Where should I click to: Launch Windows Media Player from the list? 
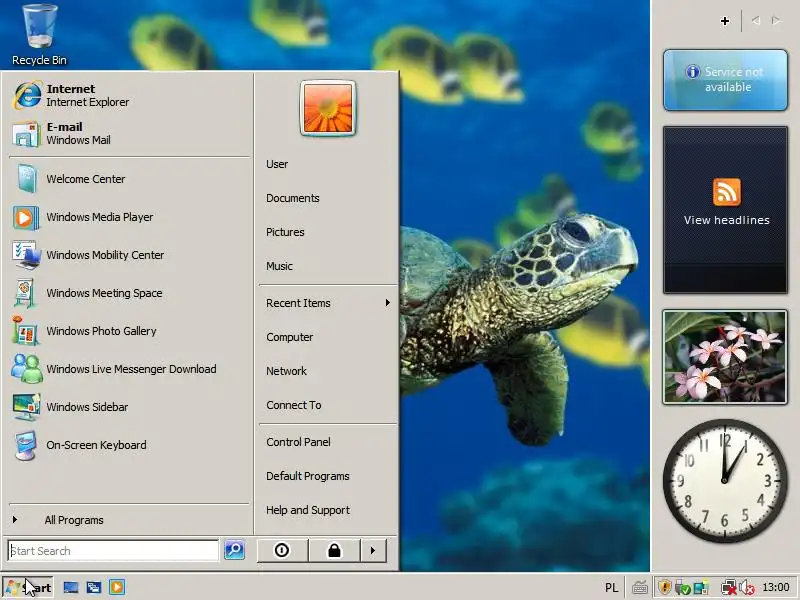click(130, 217)
